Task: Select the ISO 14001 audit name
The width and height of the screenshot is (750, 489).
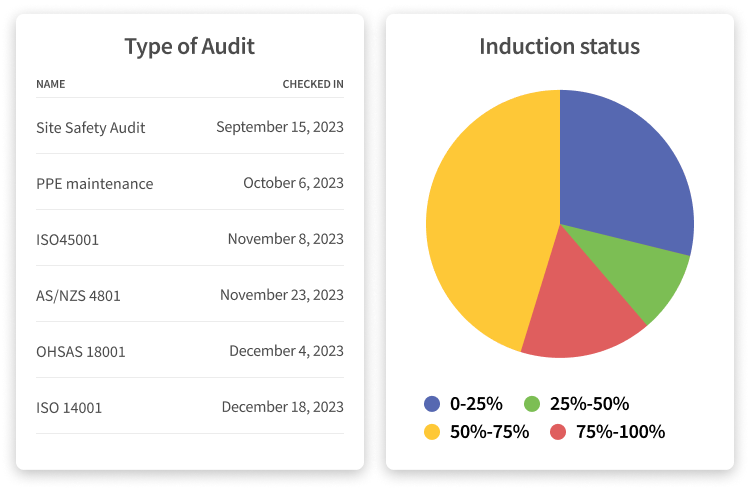Action: point(69,408)
